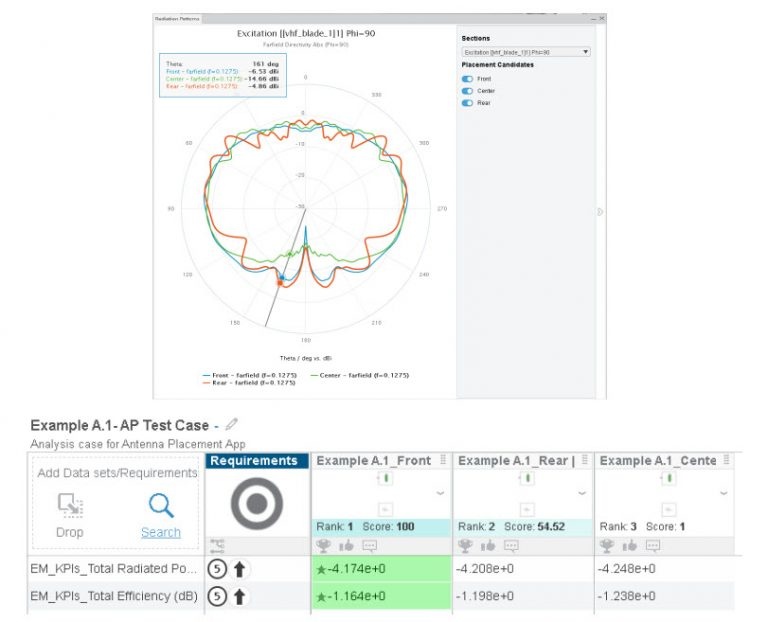The width and height of the screenshot is (768, 622).
Task: Click the Requirements target icon
Action: pos(257,503)
